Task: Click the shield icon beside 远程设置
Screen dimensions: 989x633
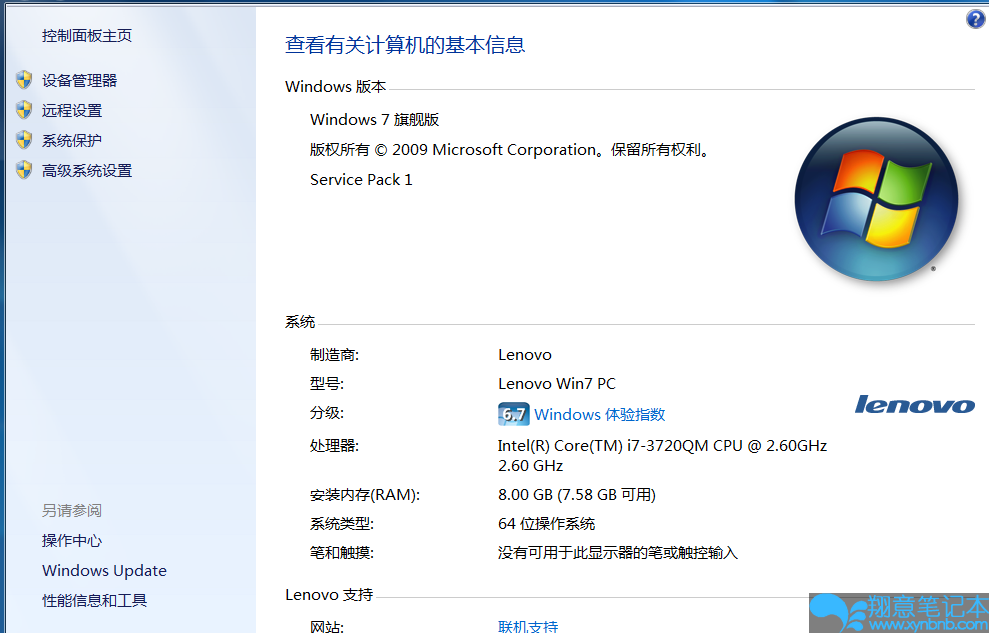Action: pyautogui.click(x=24, y=110)
